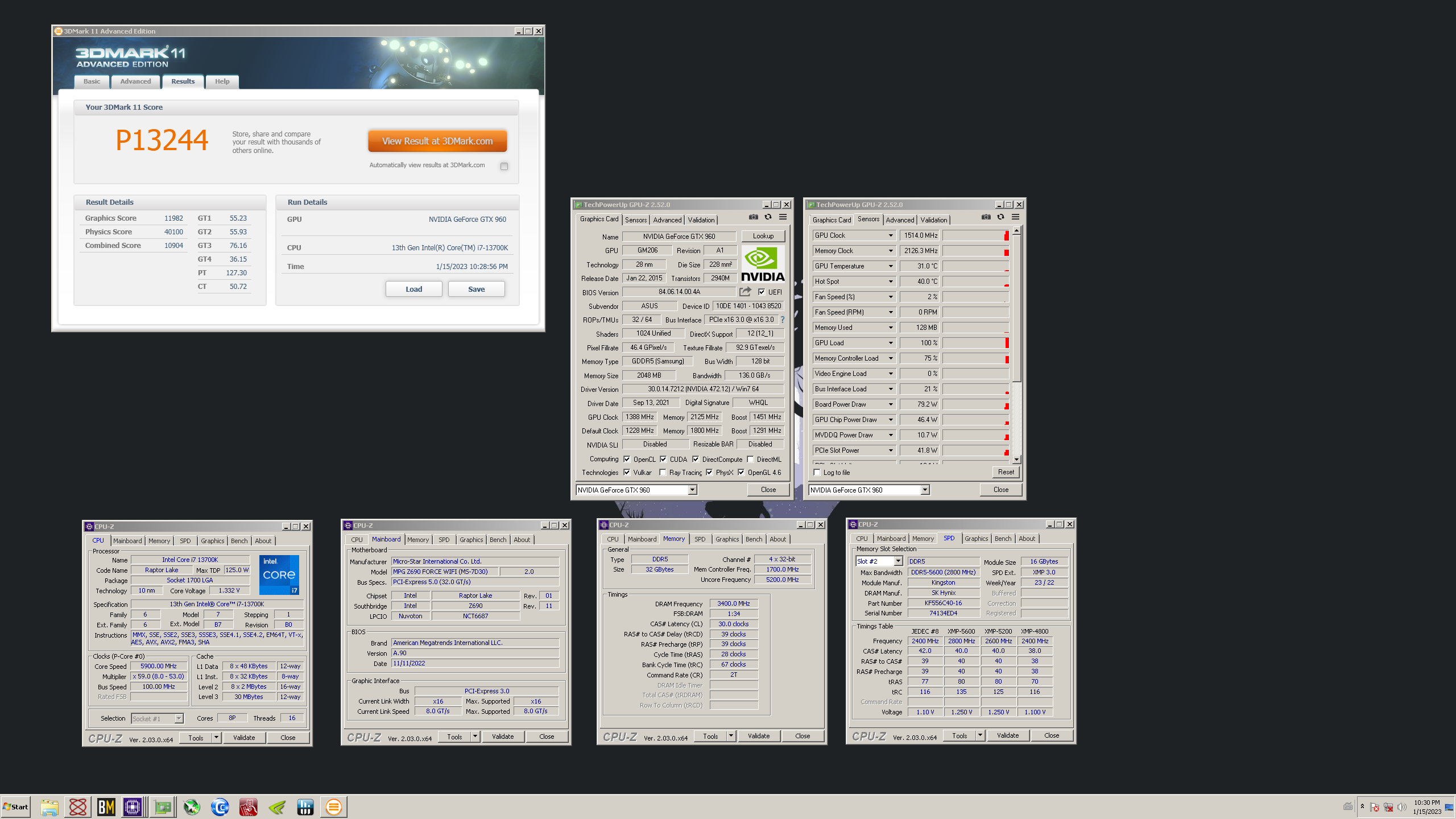Toggle DirectML checkbox
Viewport: 1456px width, 819px height.
pos(750,459)
